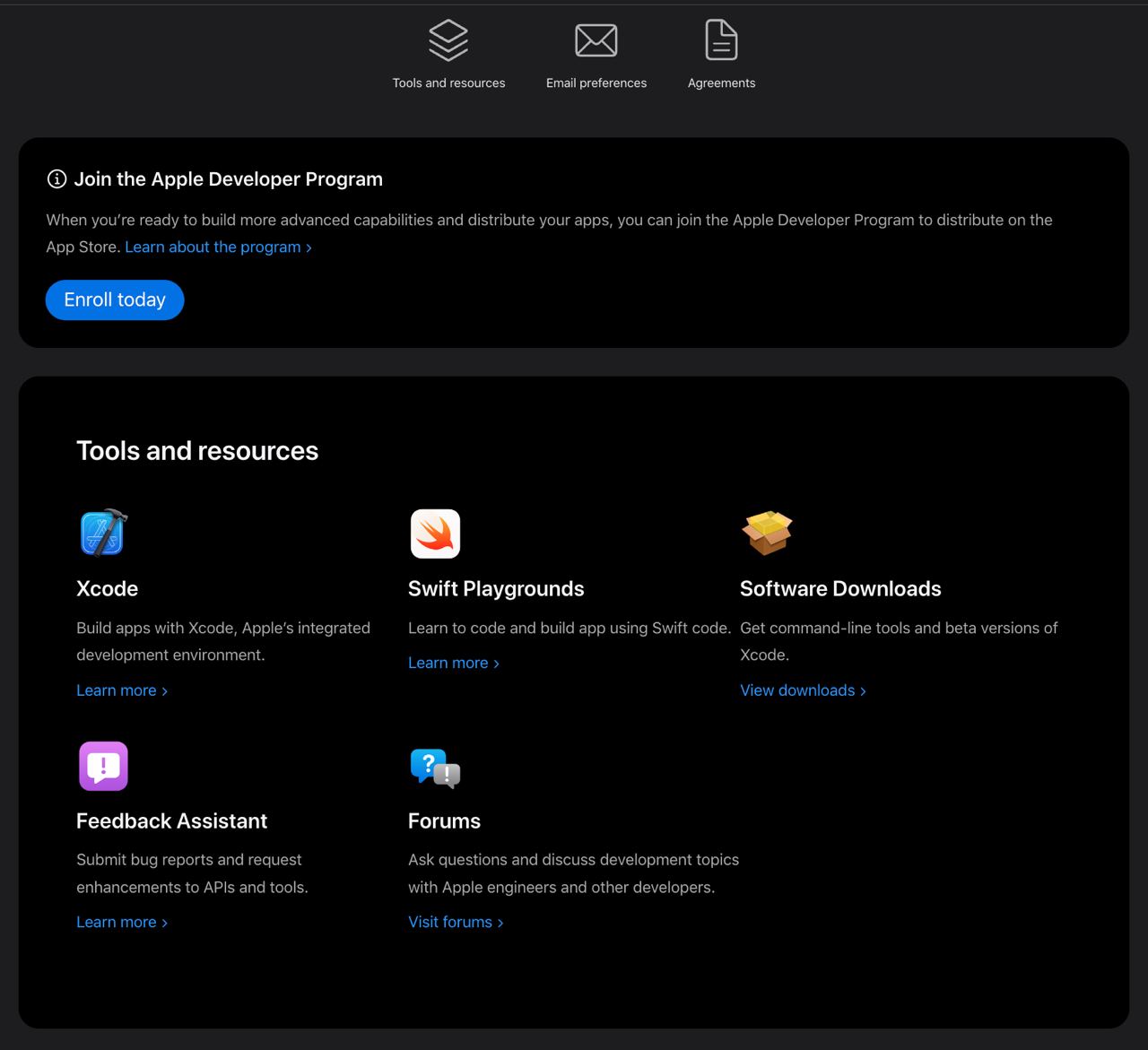The width and height of the screenshot is (1148, 1050).
Task: Click the Forums speech bubbles icon
Action: tap(435, 768)
